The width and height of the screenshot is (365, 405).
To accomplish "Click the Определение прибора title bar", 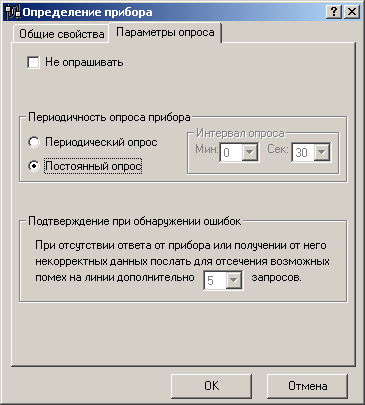I will point(173,12).
